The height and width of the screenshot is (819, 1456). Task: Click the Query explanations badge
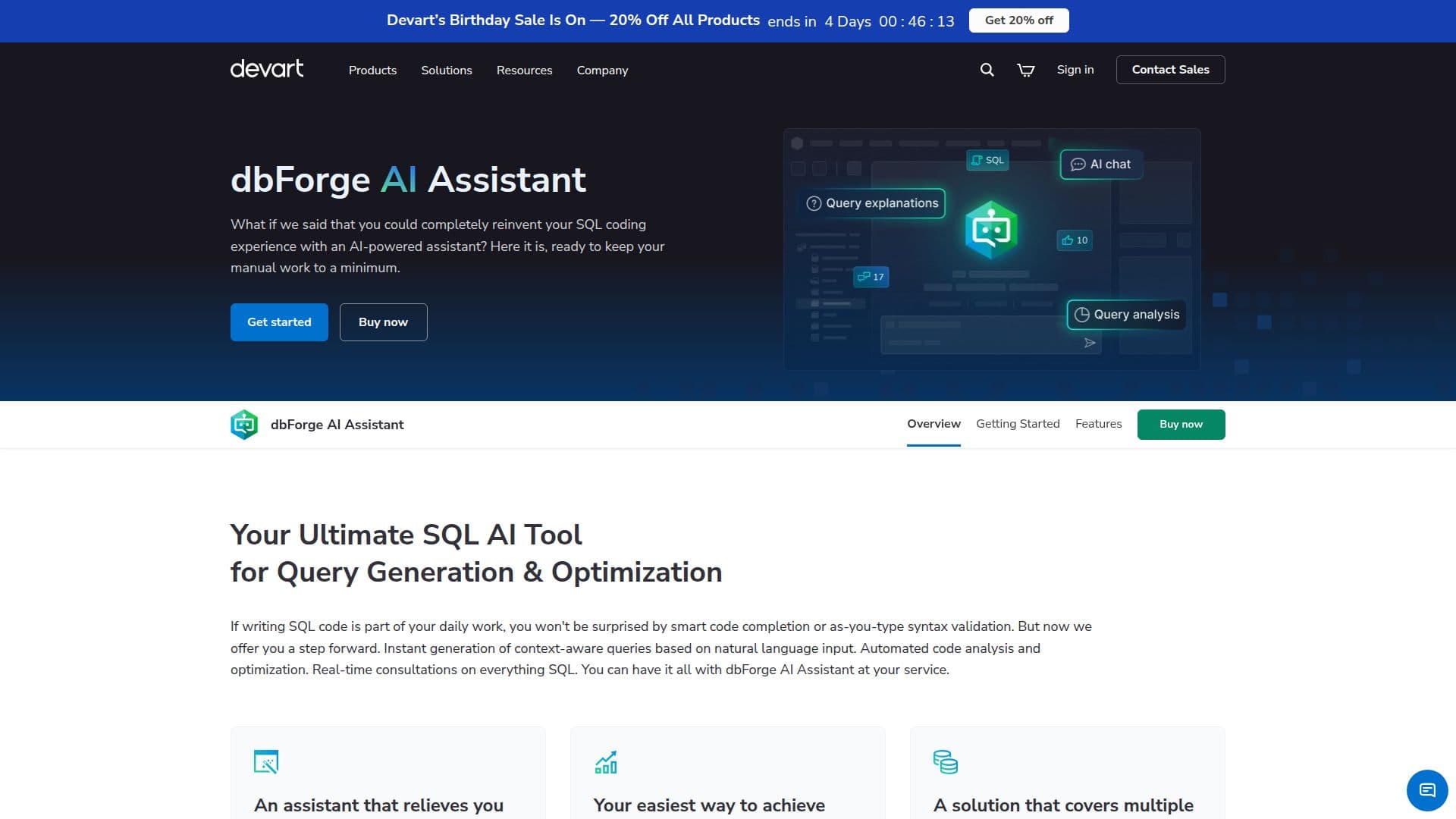click(872, 203)
